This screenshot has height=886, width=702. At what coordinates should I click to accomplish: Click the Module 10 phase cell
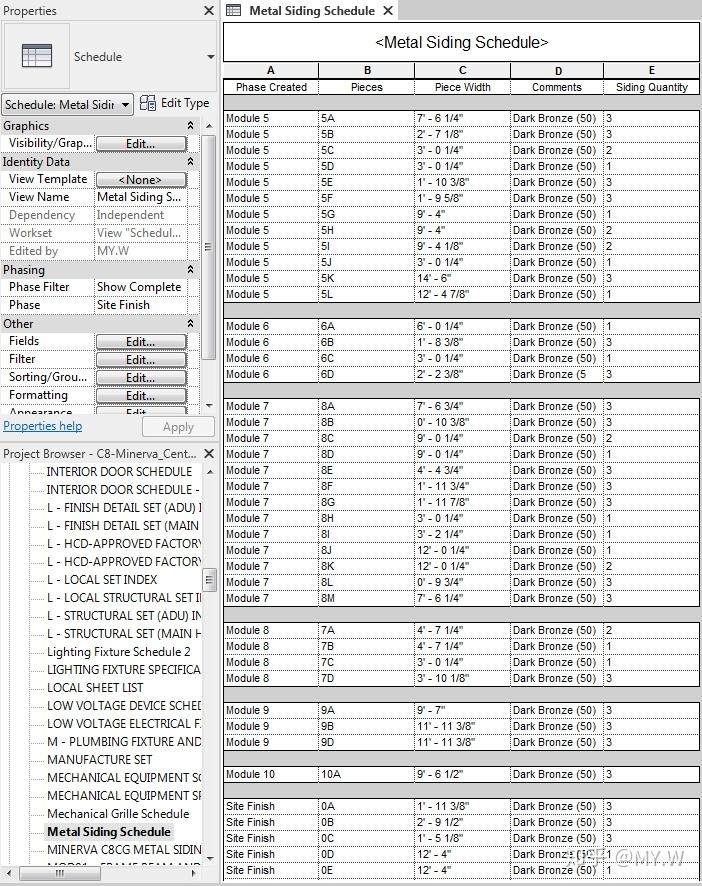tap(271, 774)
